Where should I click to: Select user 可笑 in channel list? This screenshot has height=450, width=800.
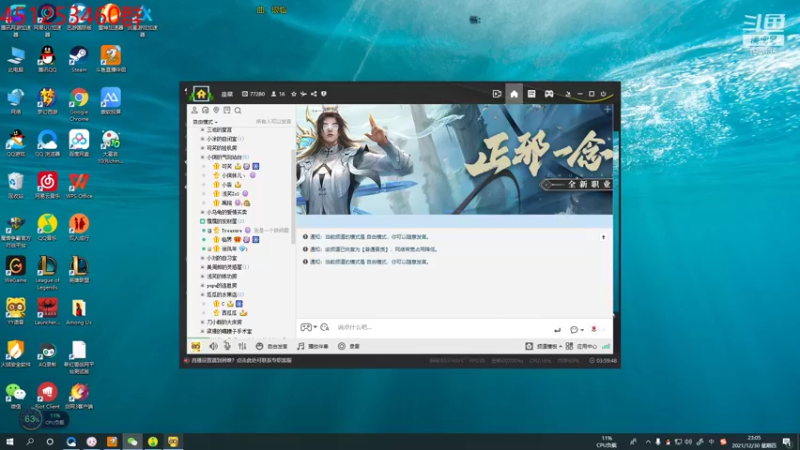tap(227, 166)
